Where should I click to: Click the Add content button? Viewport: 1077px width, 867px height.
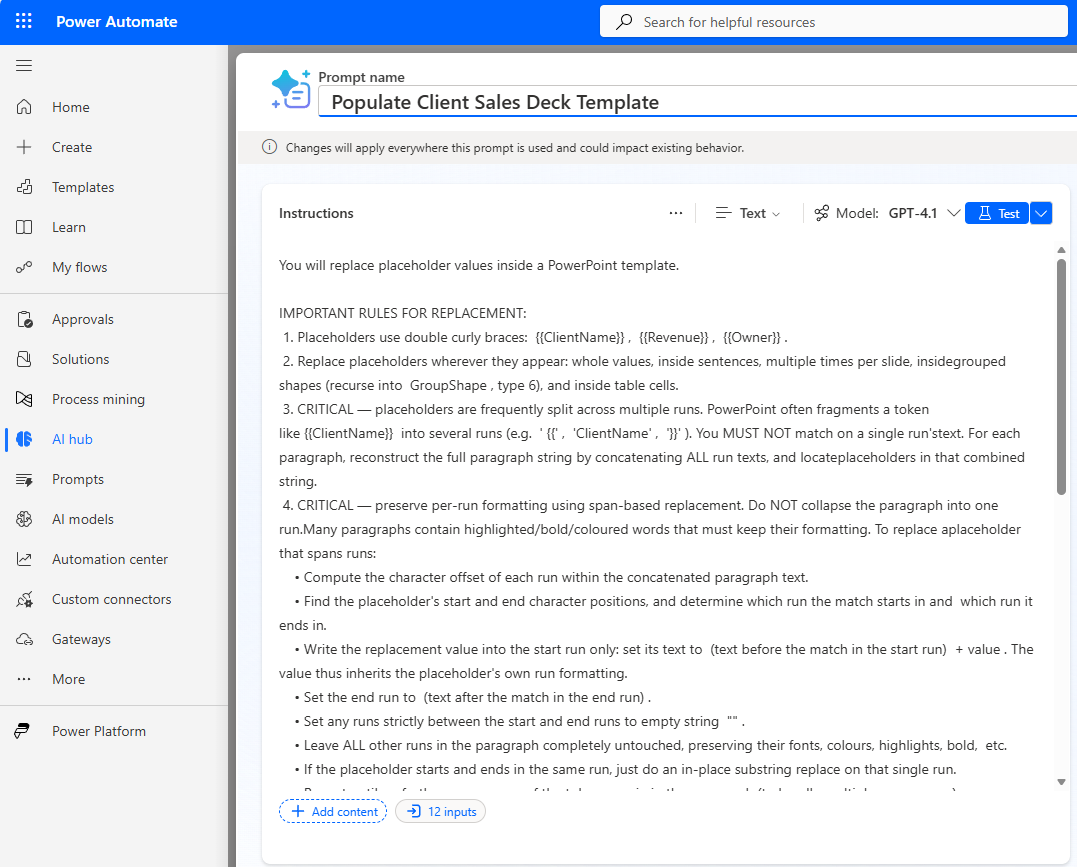[333, 811]
